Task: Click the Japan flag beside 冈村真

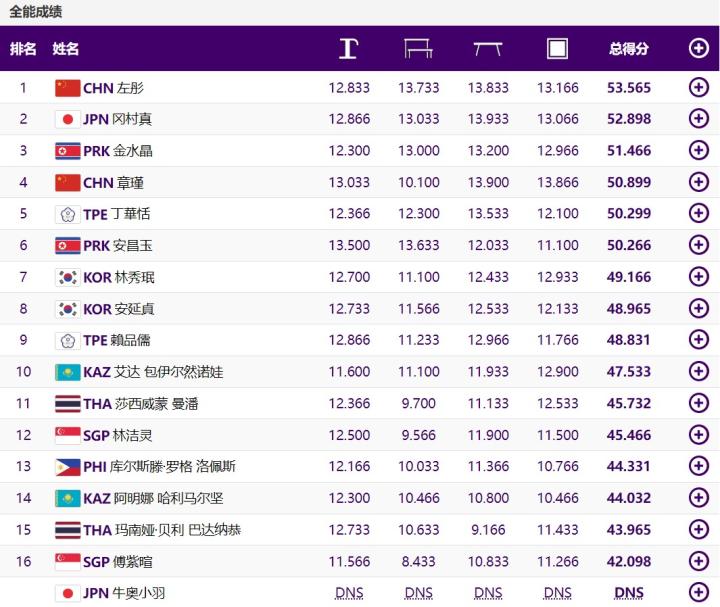Action: (67, 119)
